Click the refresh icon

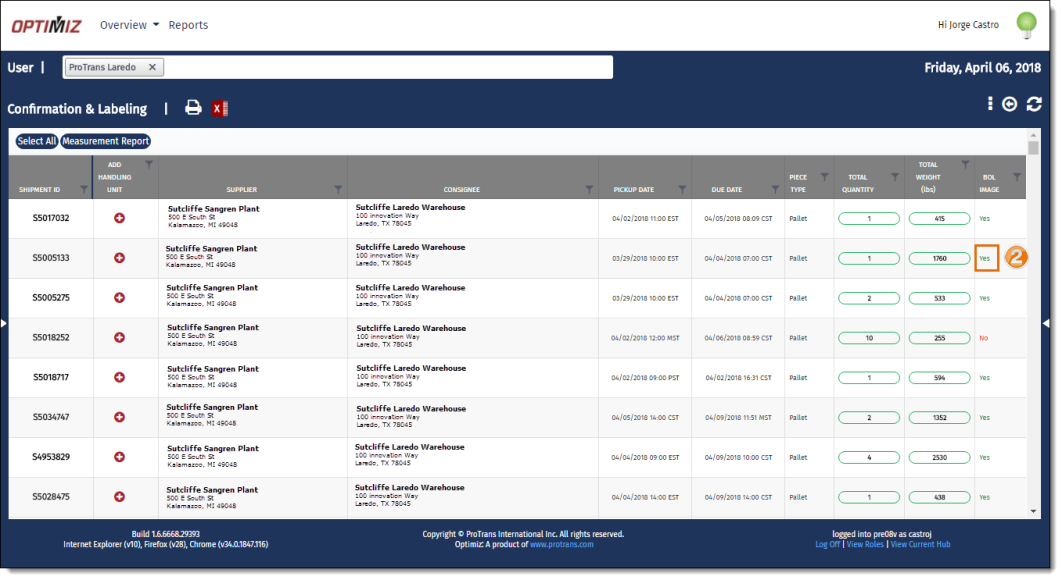[1034, 104]
